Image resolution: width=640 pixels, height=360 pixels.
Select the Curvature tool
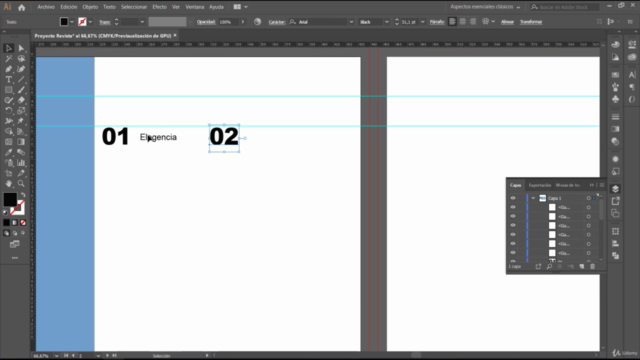[x=21, y=69]
